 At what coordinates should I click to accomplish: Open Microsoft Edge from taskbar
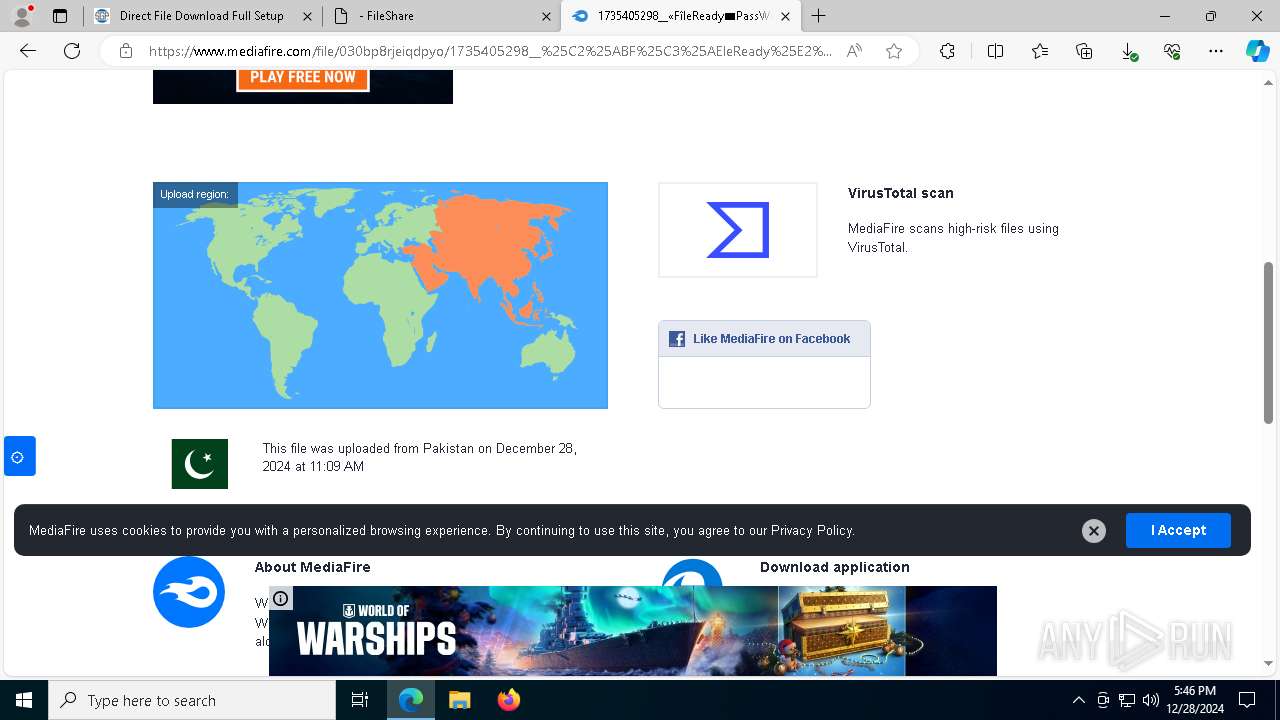tap(411, 700)
